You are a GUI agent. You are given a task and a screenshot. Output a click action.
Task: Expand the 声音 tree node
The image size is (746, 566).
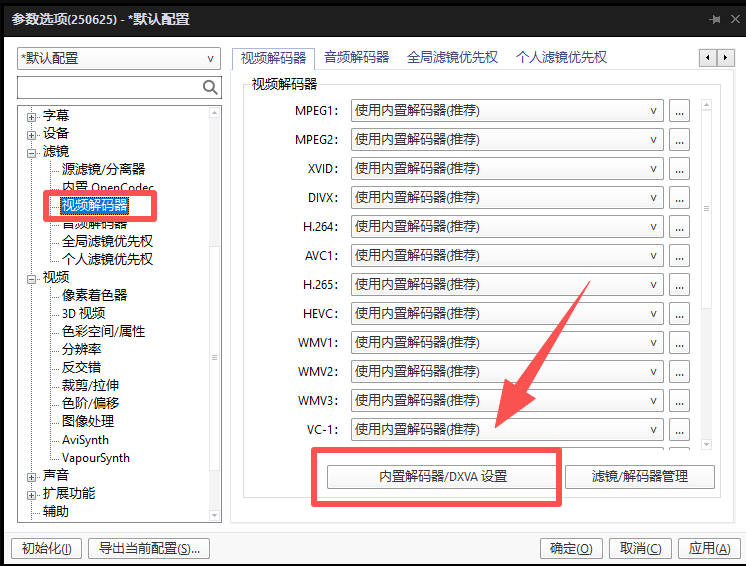click(x=32, y=476)
